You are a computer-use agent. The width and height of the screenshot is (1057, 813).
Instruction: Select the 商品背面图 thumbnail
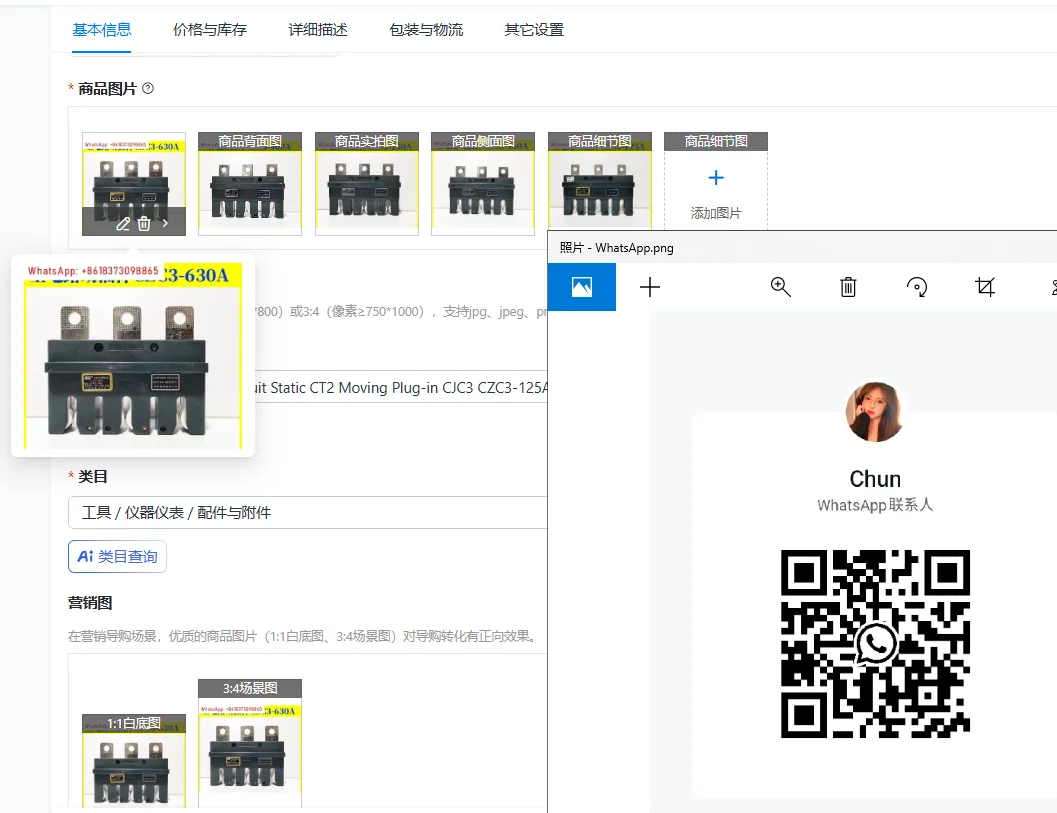click(250, 185)
